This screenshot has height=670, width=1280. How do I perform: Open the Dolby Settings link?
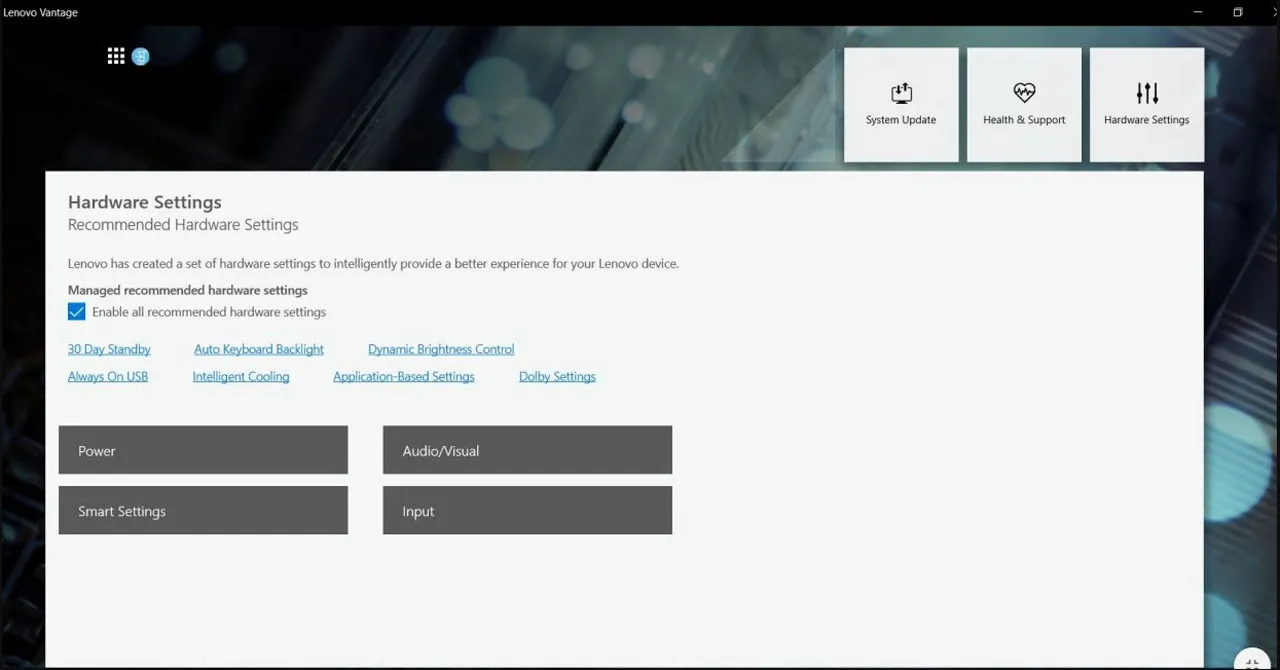(x=557, y=377)
